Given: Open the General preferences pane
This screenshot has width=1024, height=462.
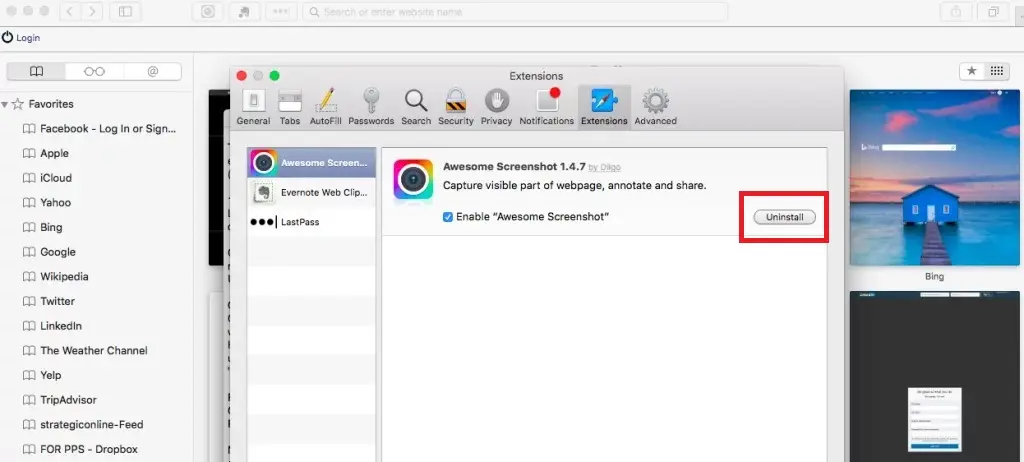Looking at the screenshot, I should click(x=253, y=108).
